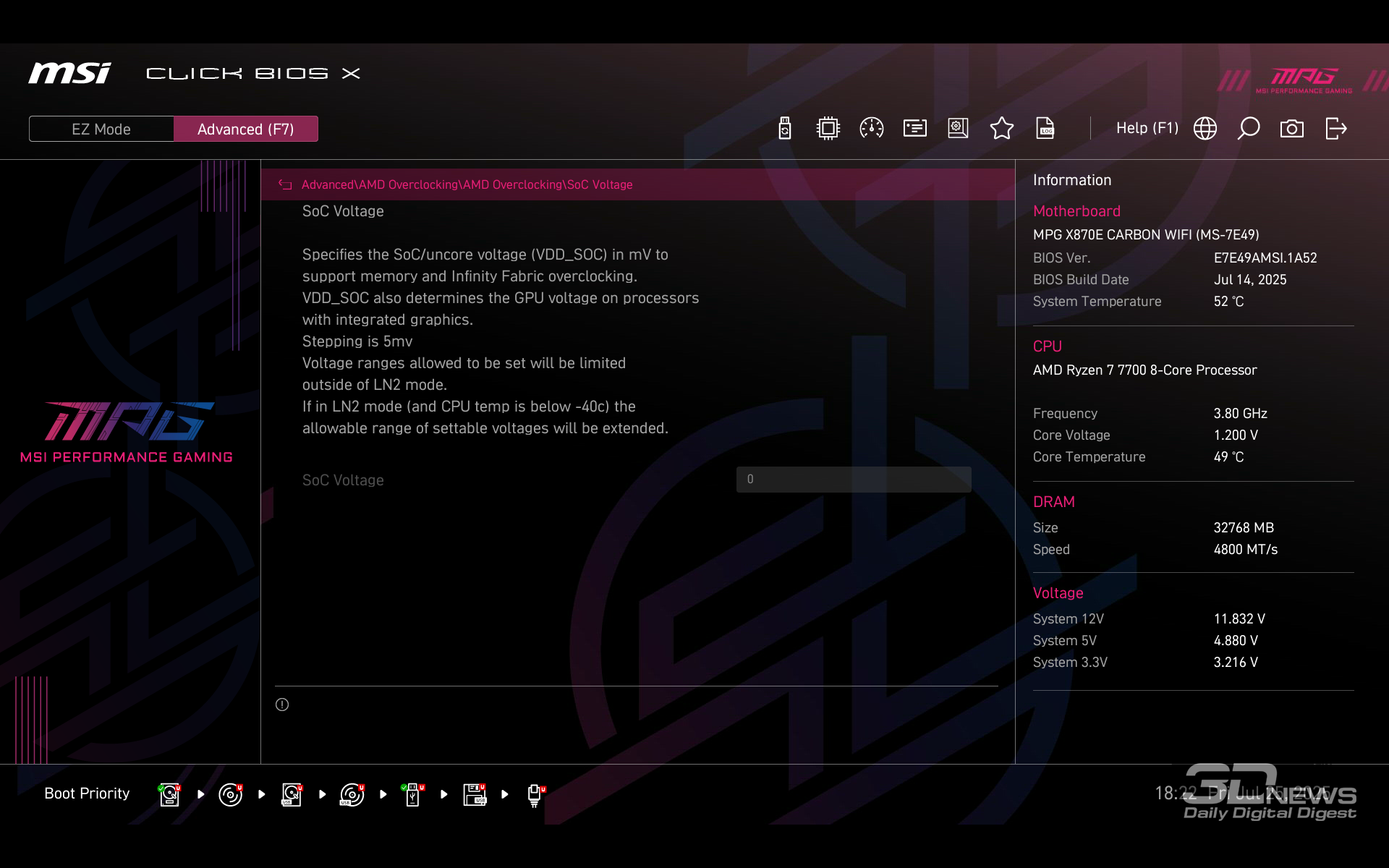This screenshot has height=868, width=1389.
Task: Click the System 5V 4.880 V value
Action: coord(1236,641)
